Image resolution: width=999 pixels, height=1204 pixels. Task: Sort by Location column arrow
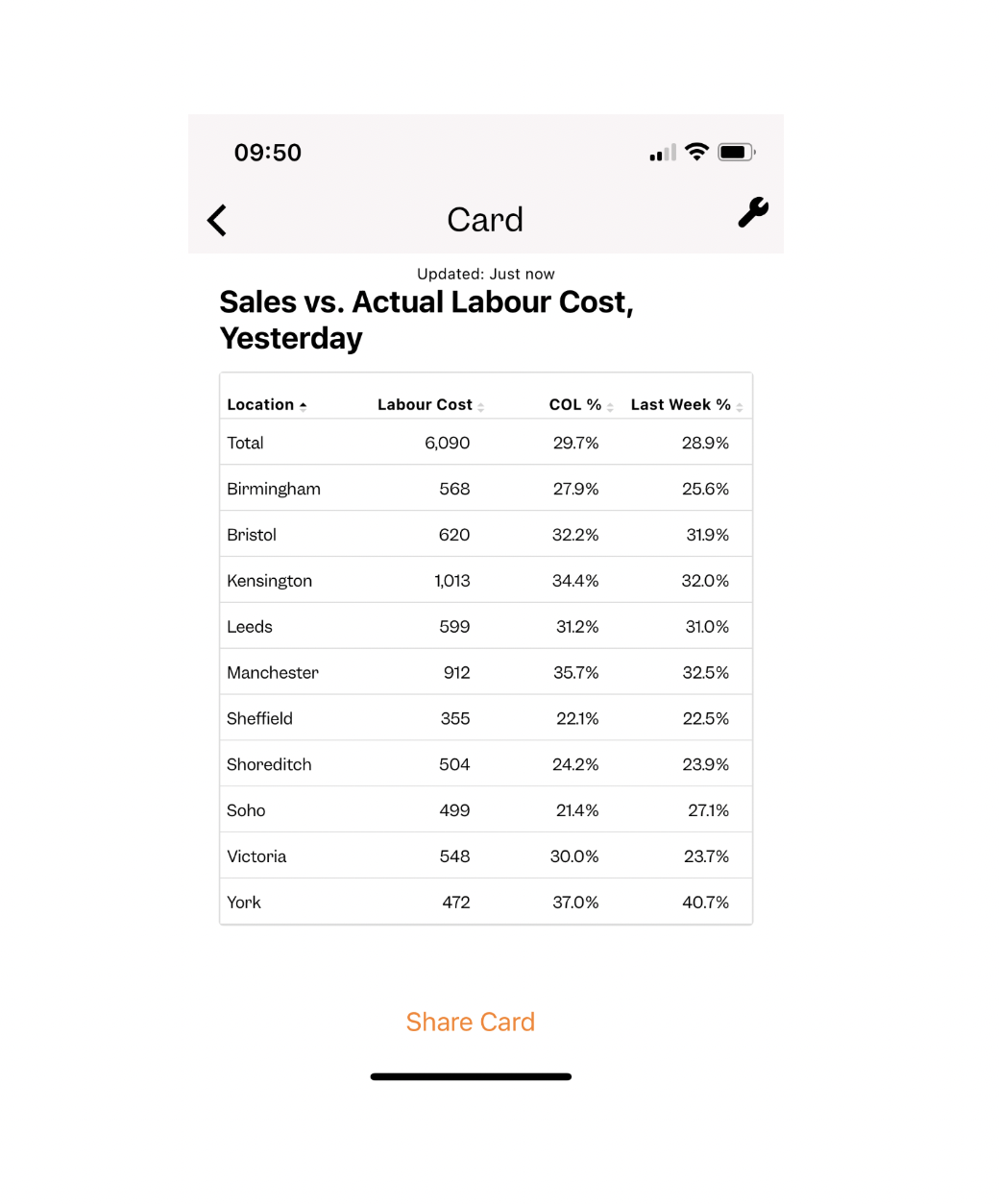(x=304, y=406)
